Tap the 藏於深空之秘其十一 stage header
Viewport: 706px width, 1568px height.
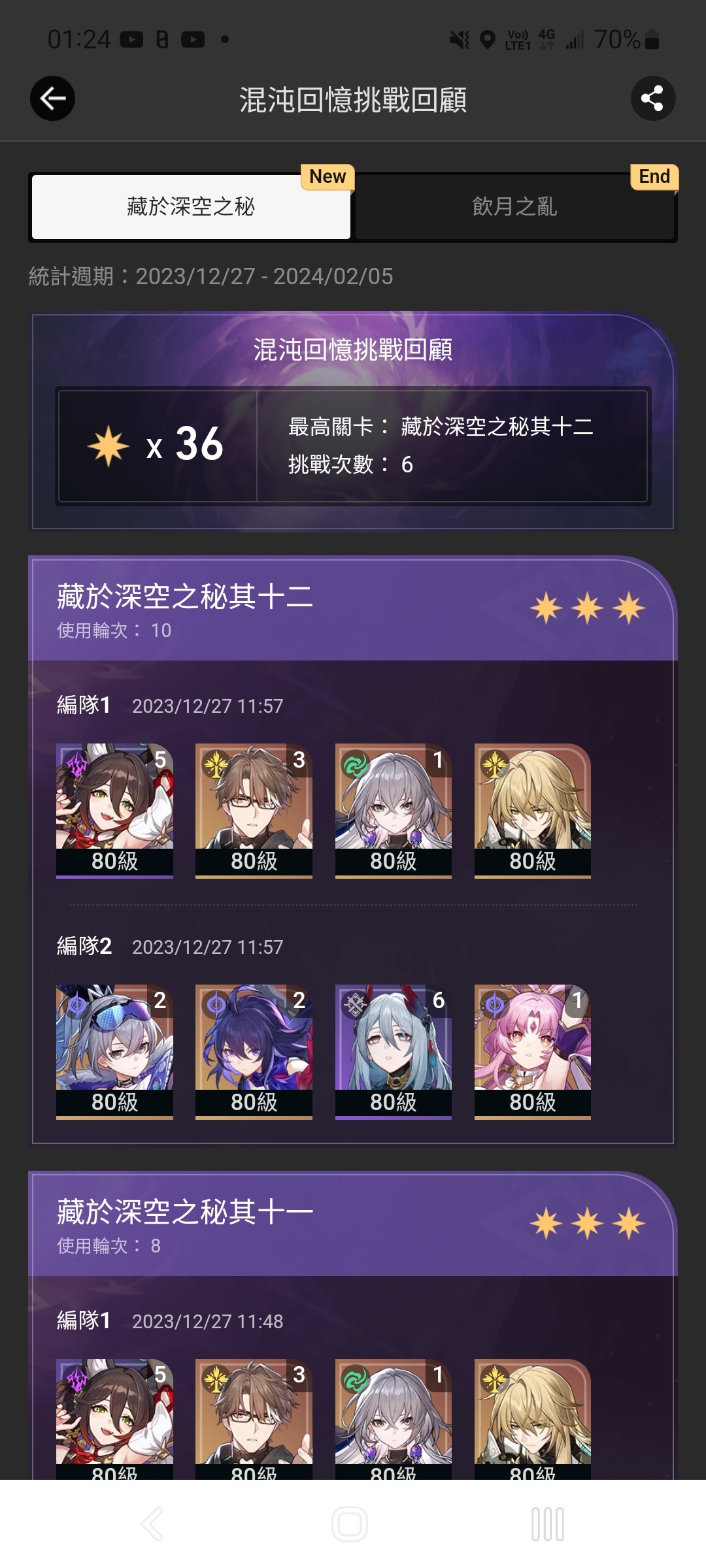(185, 1211)
